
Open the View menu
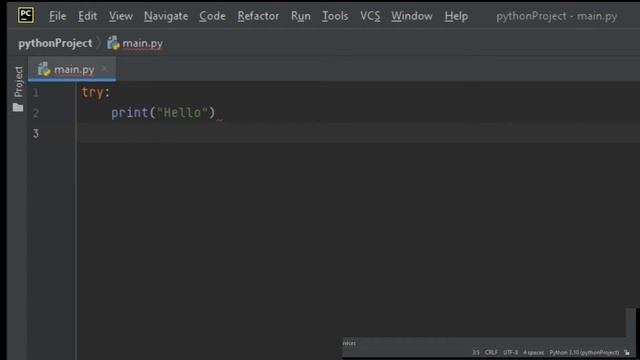[x=120, y=16]
